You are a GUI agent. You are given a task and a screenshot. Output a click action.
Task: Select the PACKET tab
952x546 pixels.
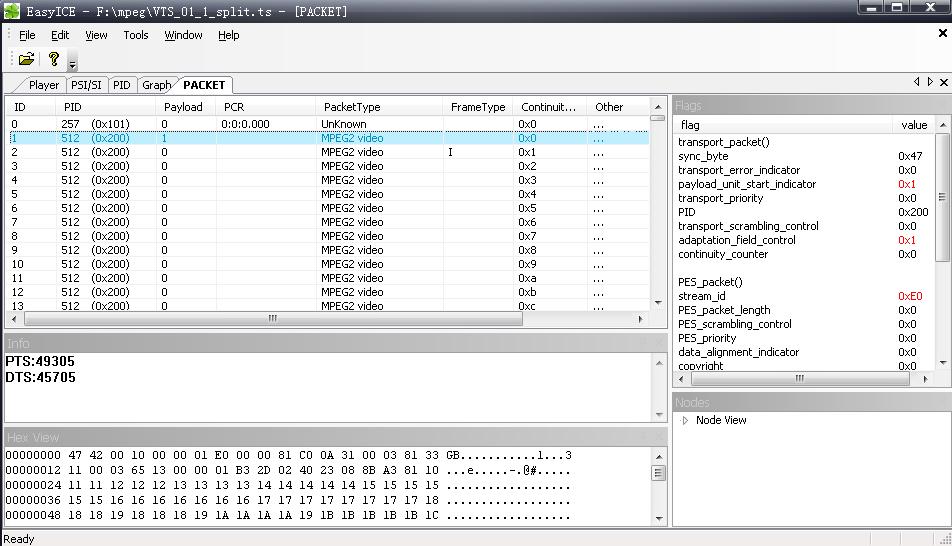click(204, 85)
